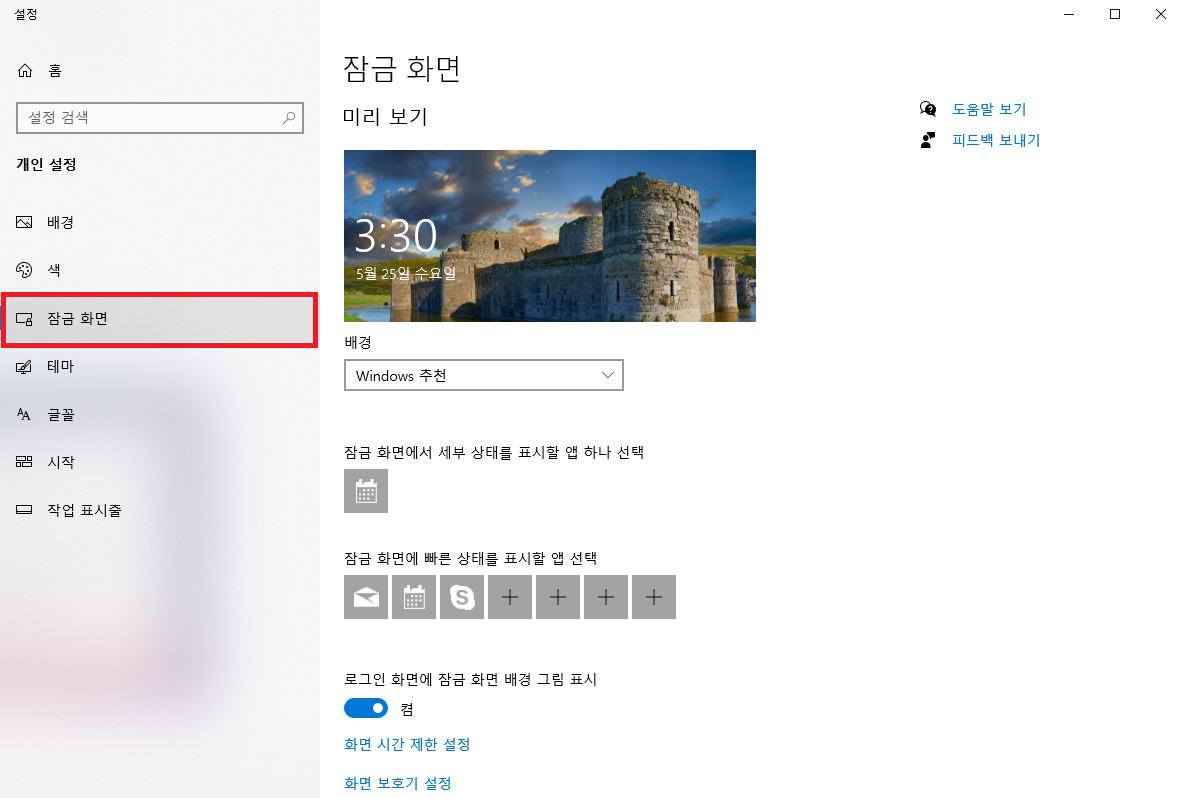The image size is (1181, 798).
Task: Open the 작업 표시줄 settings page
Action: coord(160,510)
